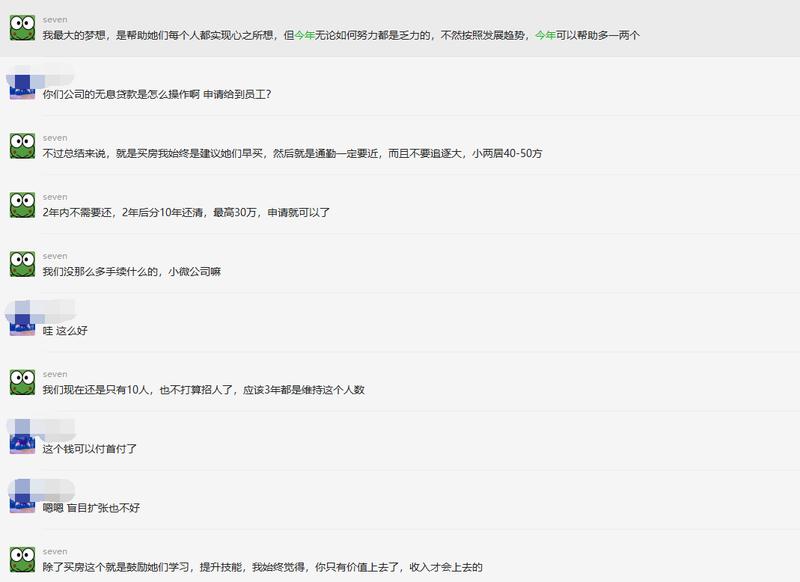This screenshot has width=800, height=582.
Task: Open the blurred avatar asking about interest-free loans
Action: click(20, 84)
